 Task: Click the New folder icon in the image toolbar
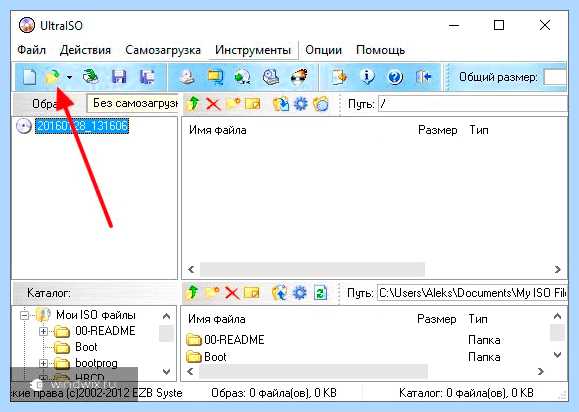click(233, 104)
